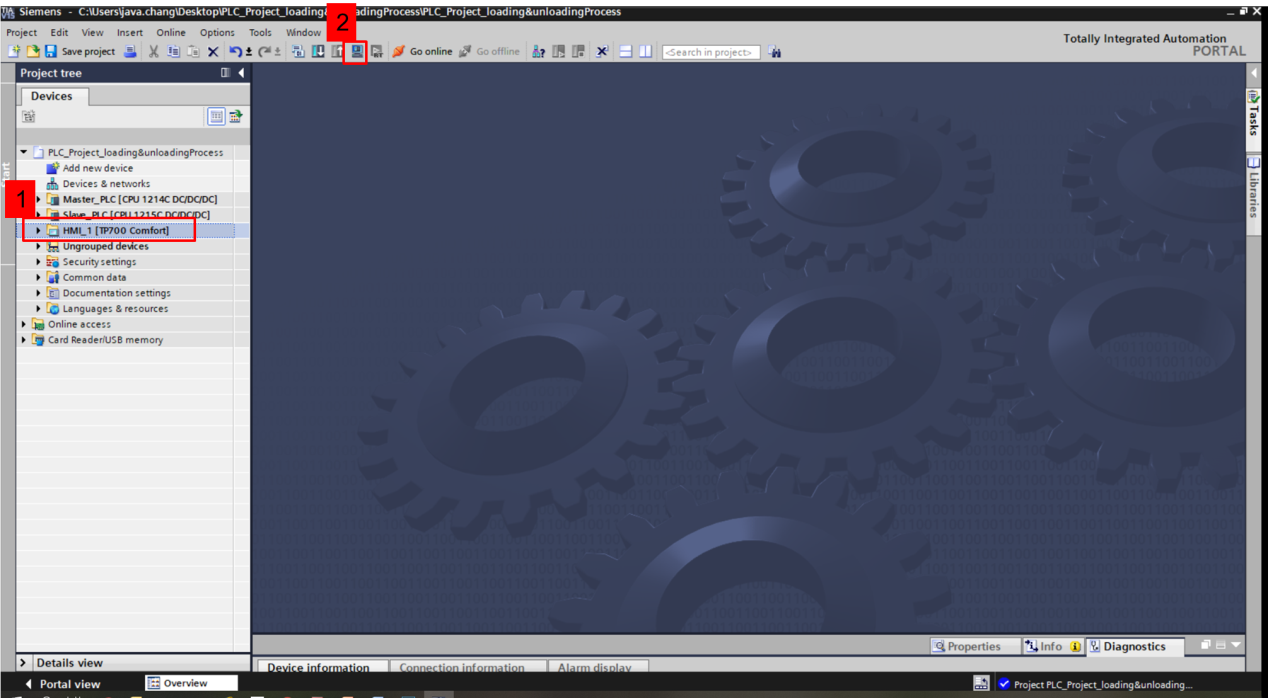Click Go offline
This screenshot has width=1268, height=698.
[x=489, y=51]
